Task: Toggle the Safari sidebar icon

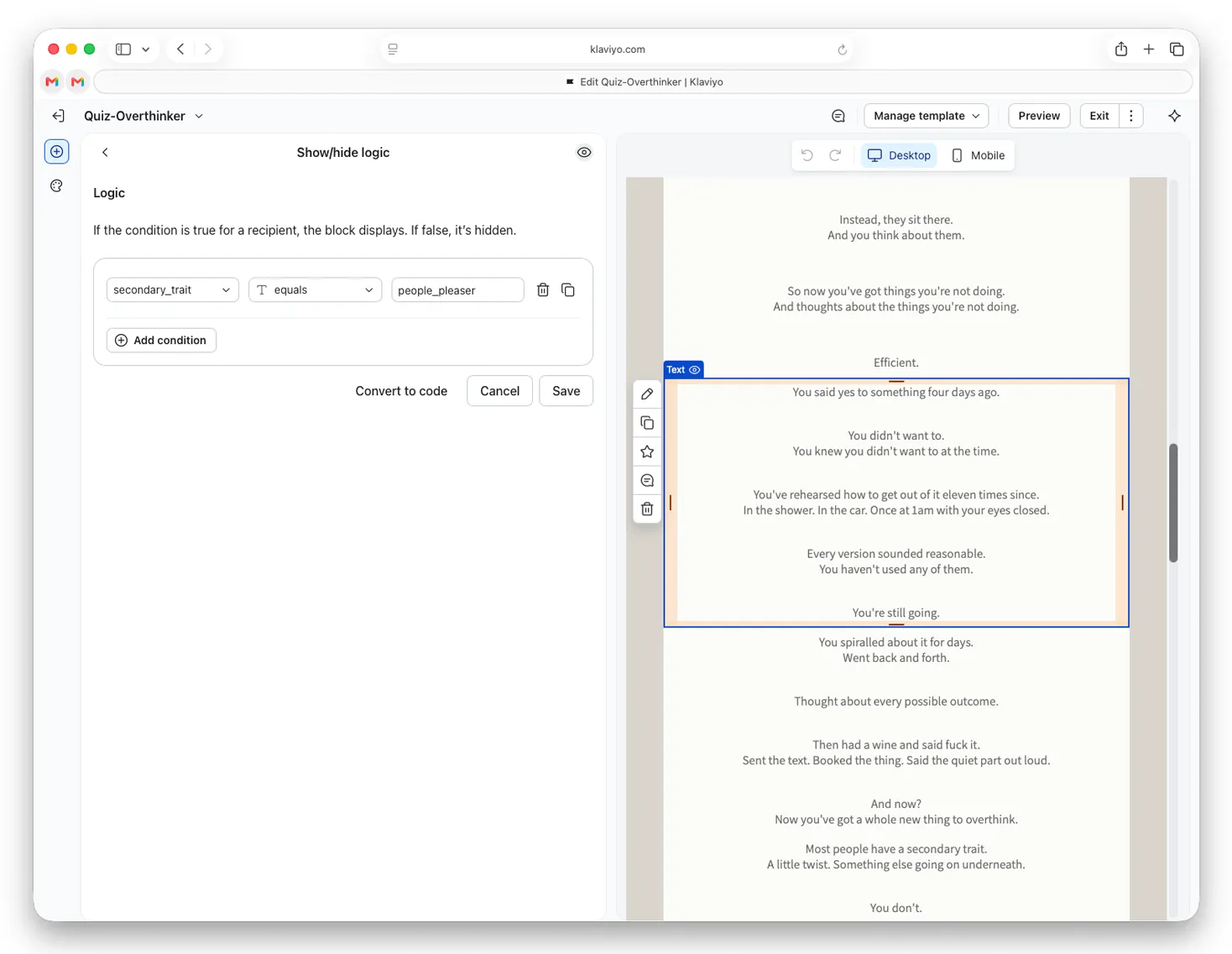Action: pyautogui.click(x=123, y=50)
